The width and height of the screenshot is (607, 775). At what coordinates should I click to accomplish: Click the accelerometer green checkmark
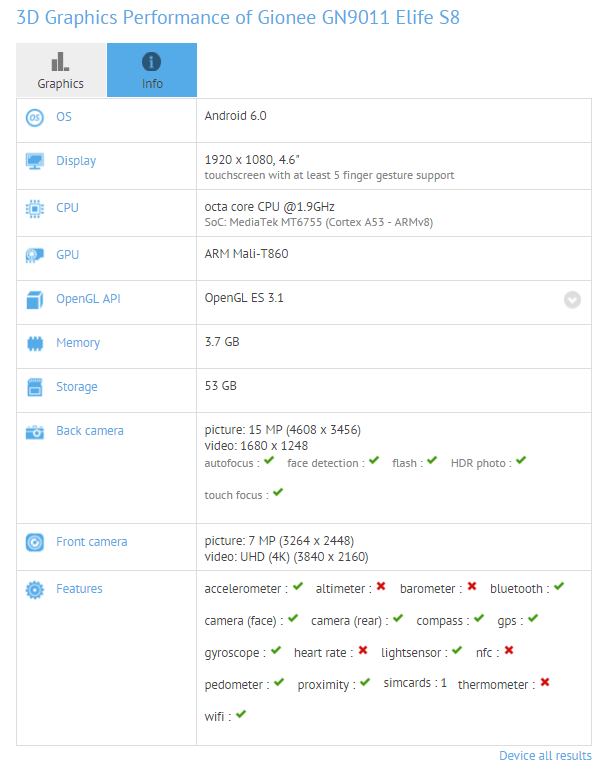pyautogui.click(x=298, y=587)
